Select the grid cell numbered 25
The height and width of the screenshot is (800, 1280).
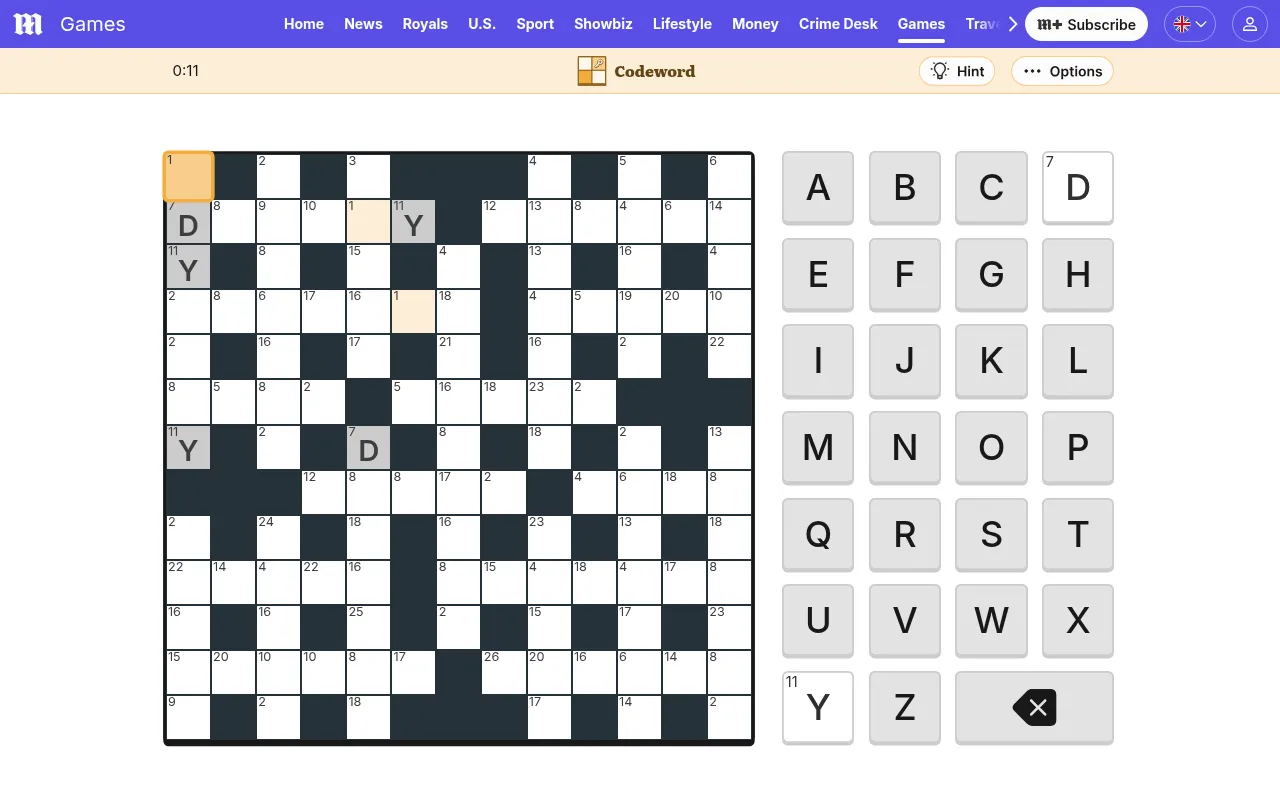point(368,627)
